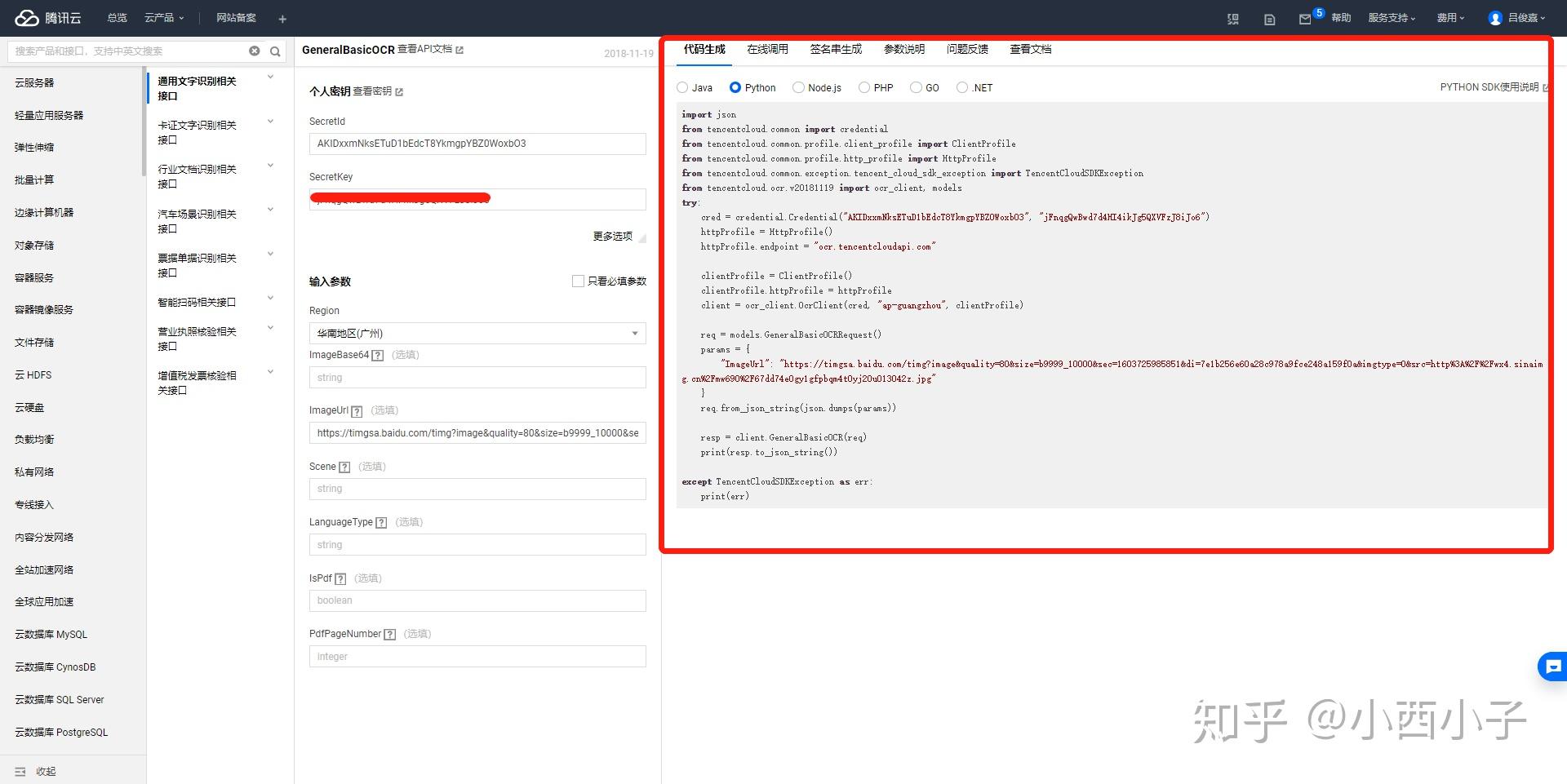Click the SecretId input field

tap(477, 144)
